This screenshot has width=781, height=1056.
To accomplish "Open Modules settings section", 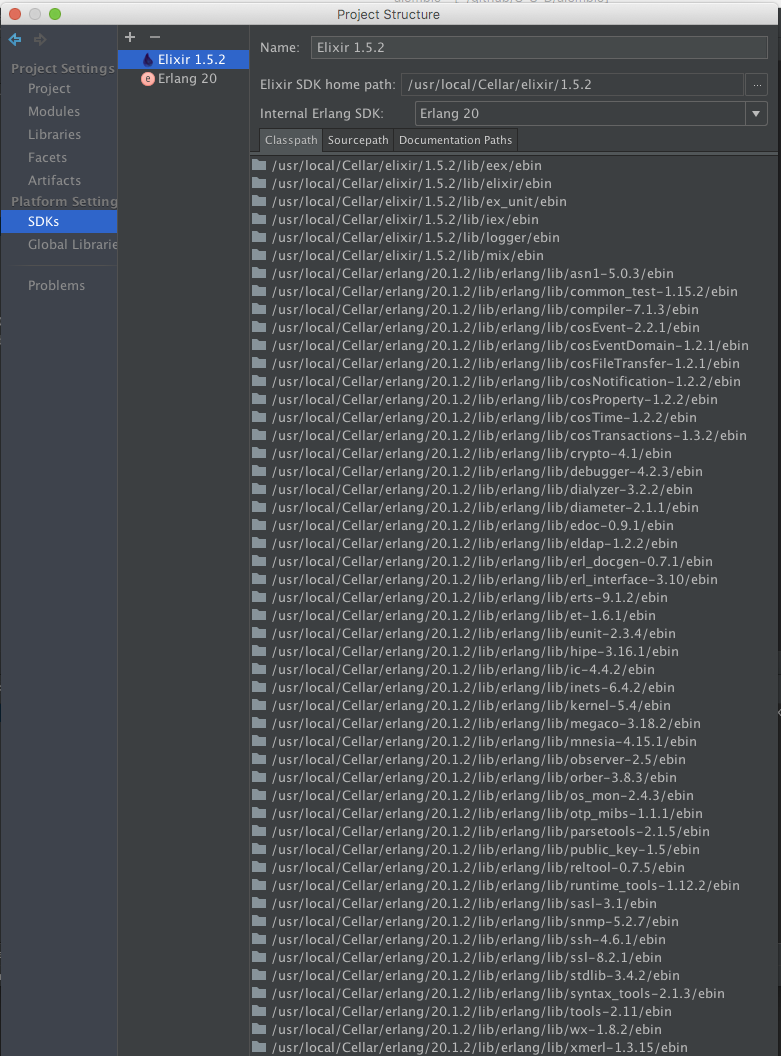I will coord(54,112).
